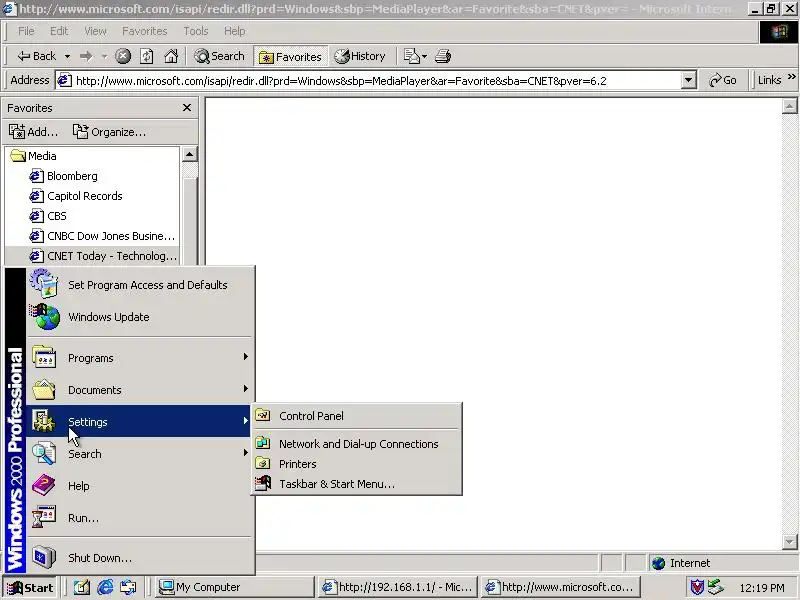The height and width of the screenshot is (600, 800).
Task: Click Organize... in the Favorites panel
Action: point(109,132)
